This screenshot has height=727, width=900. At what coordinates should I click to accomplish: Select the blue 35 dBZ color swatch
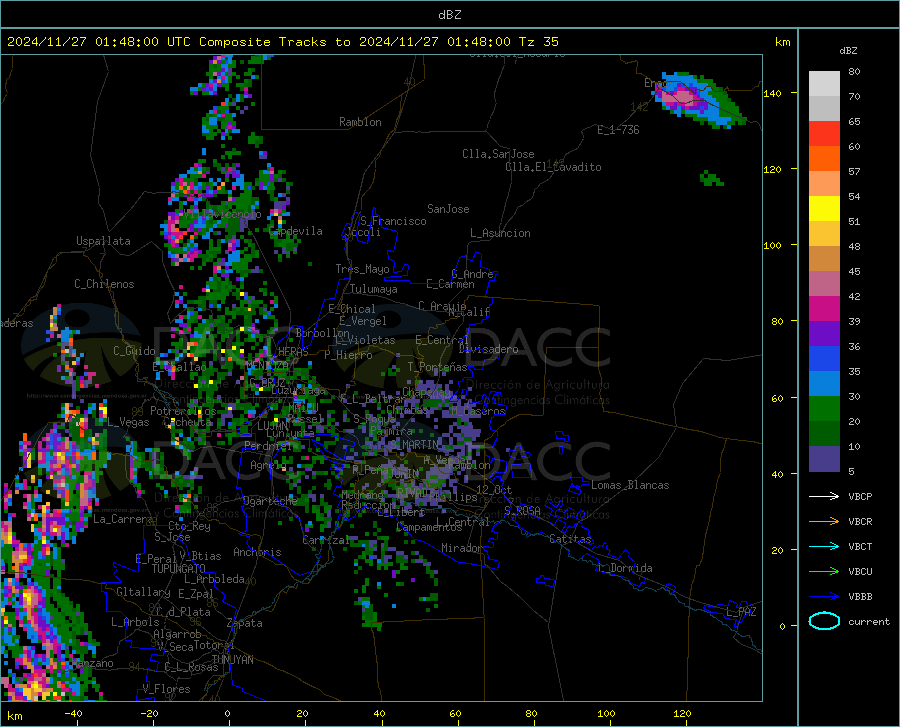(x=824, y=359)
